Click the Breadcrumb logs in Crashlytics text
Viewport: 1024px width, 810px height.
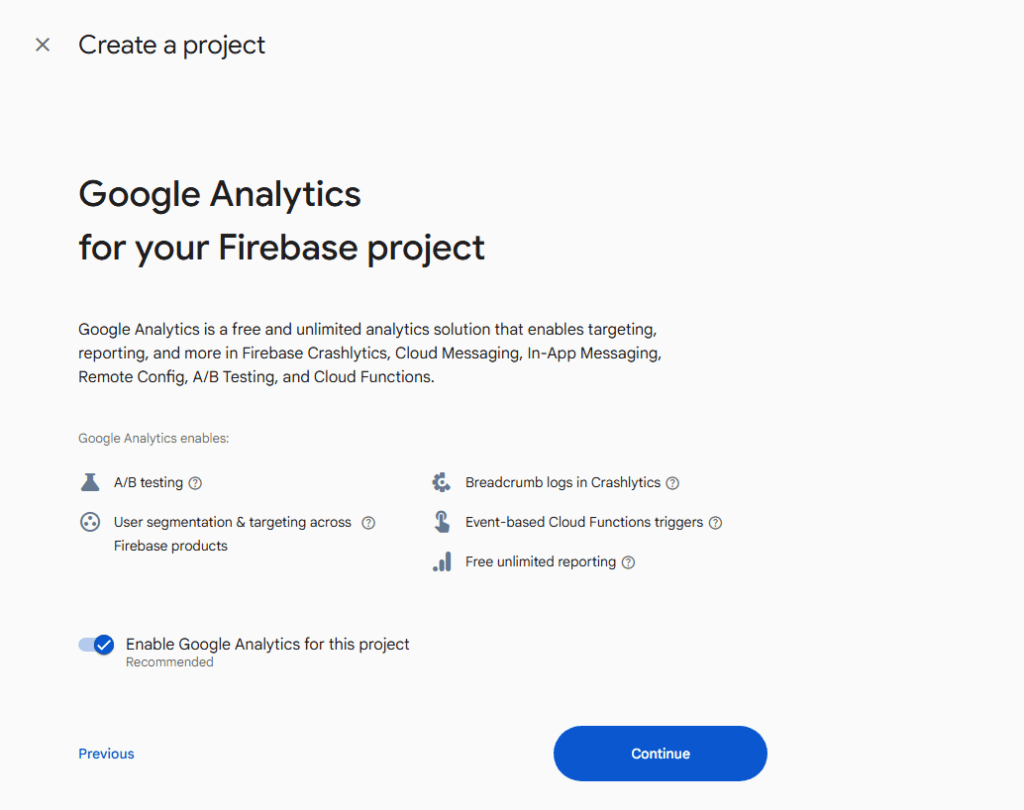click(x=562, y=483)
